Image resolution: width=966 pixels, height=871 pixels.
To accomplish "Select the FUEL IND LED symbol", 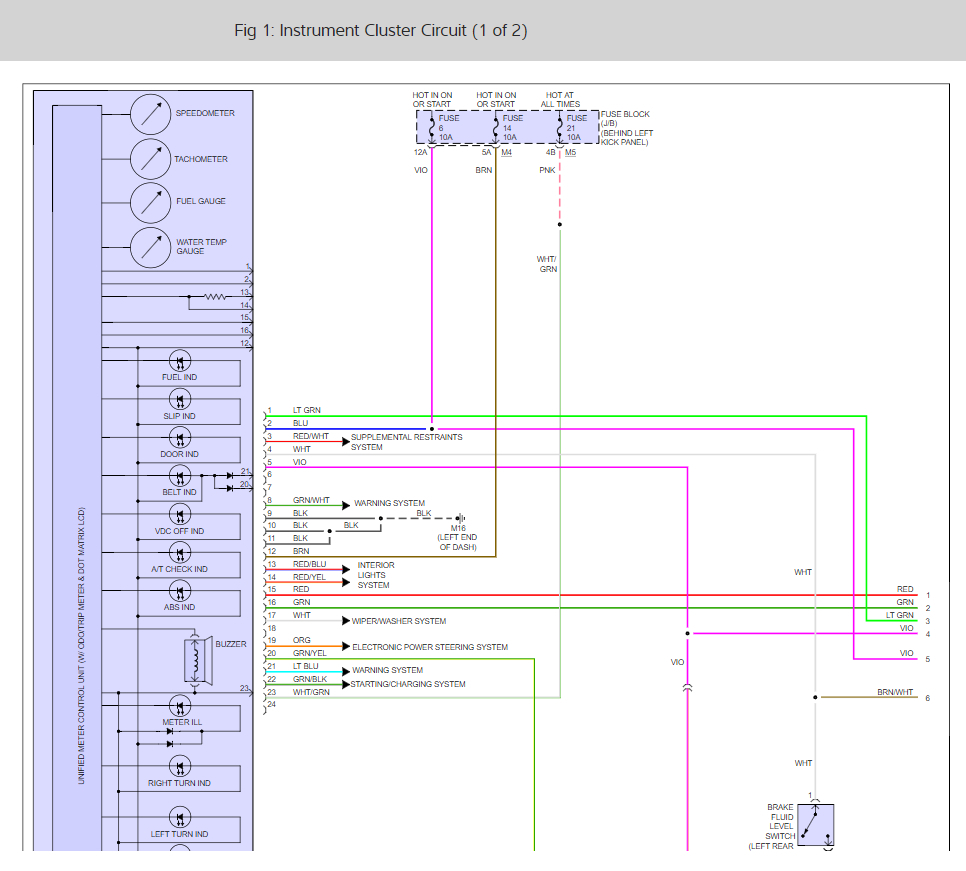I will click(180, 361).
